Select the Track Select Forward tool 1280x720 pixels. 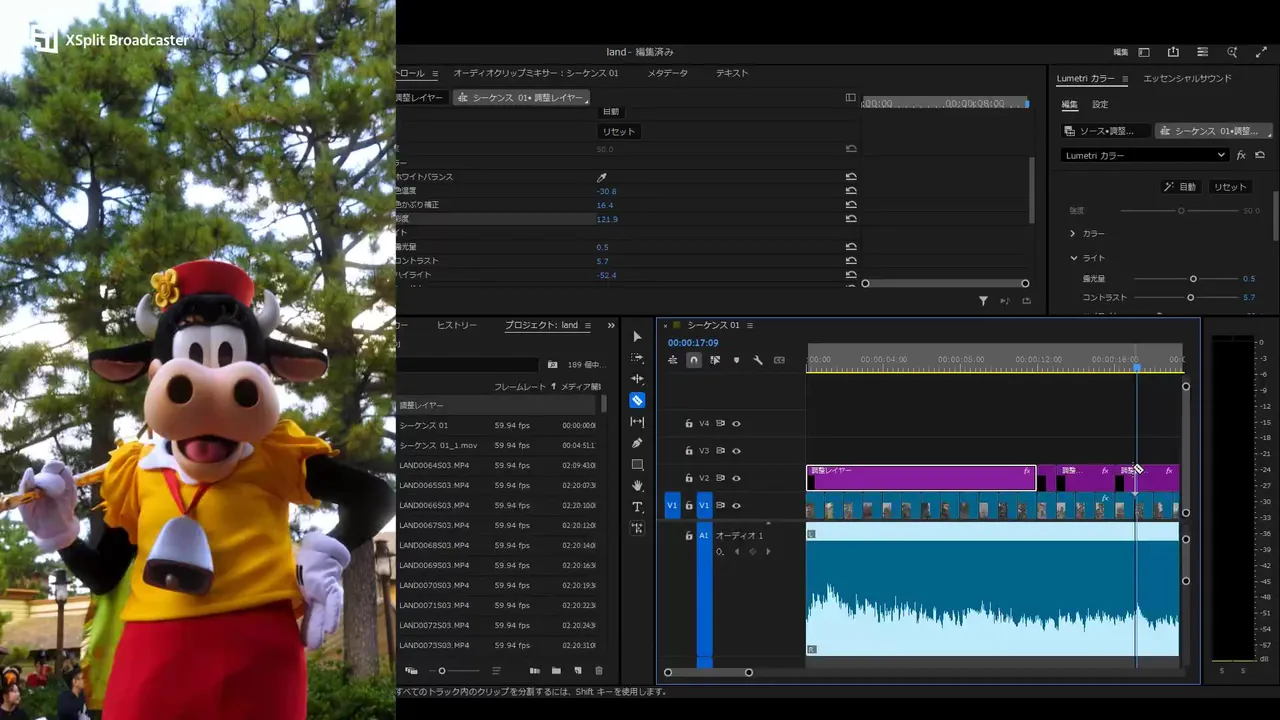point(637,357)
